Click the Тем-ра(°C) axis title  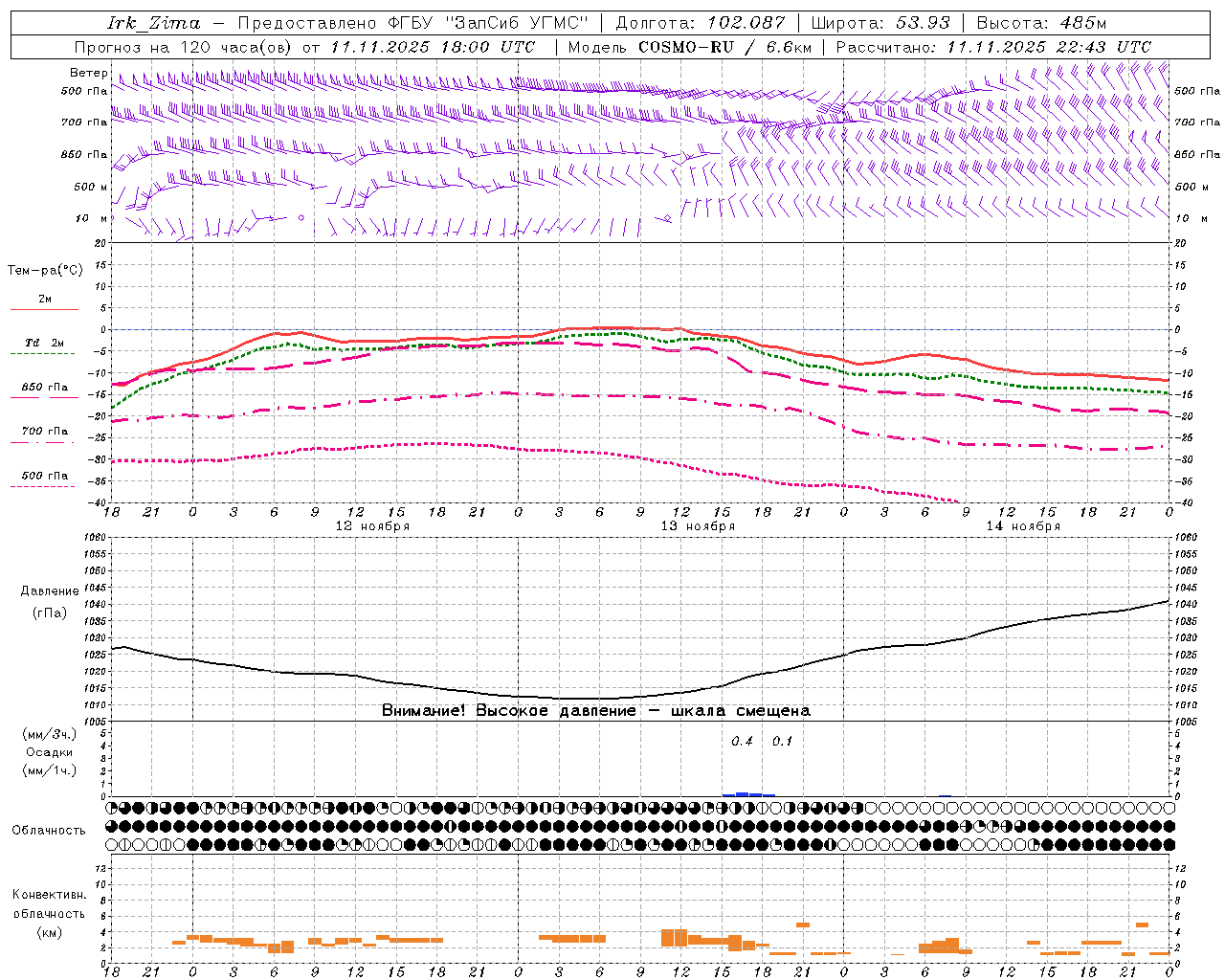45,270
